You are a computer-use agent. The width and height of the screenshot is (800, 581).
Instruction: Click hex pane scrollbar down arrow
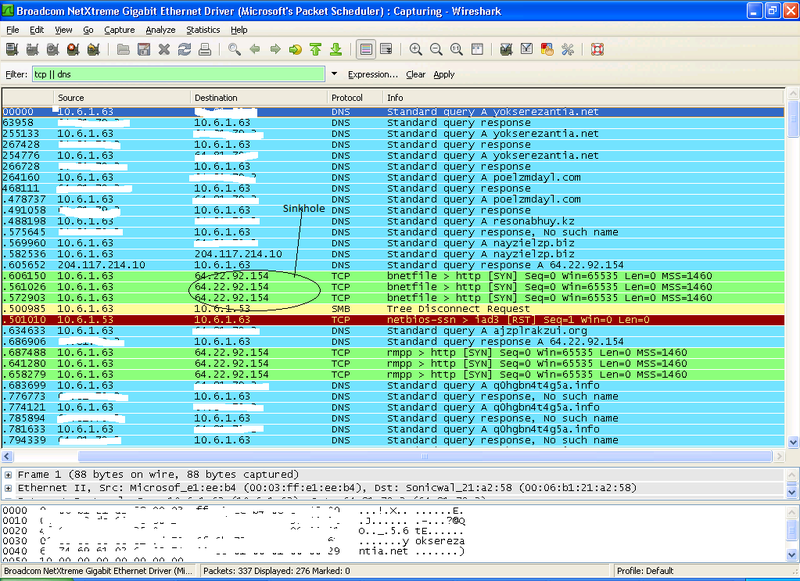[x=792, y=554]
